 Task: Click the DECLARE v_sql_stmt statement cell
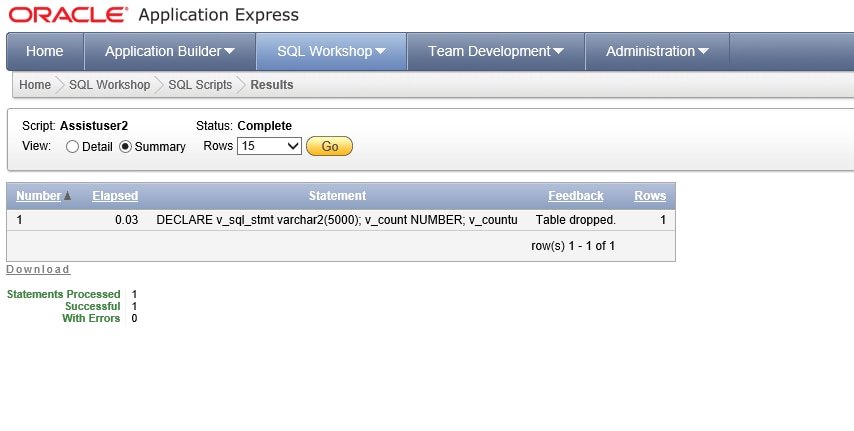click(337, 220)
